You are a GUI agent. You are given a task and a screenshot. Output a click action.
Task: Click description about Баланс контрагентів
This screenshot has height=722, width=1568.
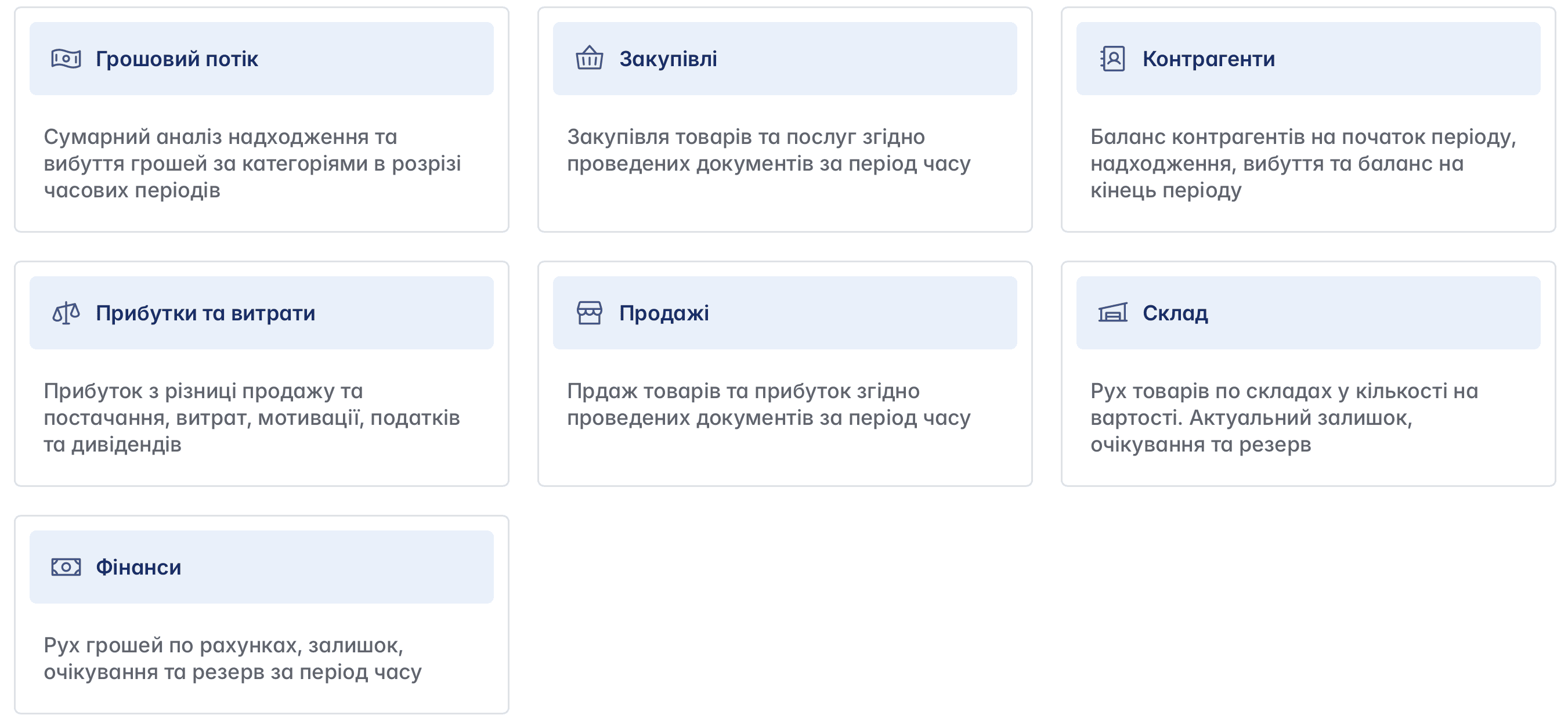(x=1303, y=163)
